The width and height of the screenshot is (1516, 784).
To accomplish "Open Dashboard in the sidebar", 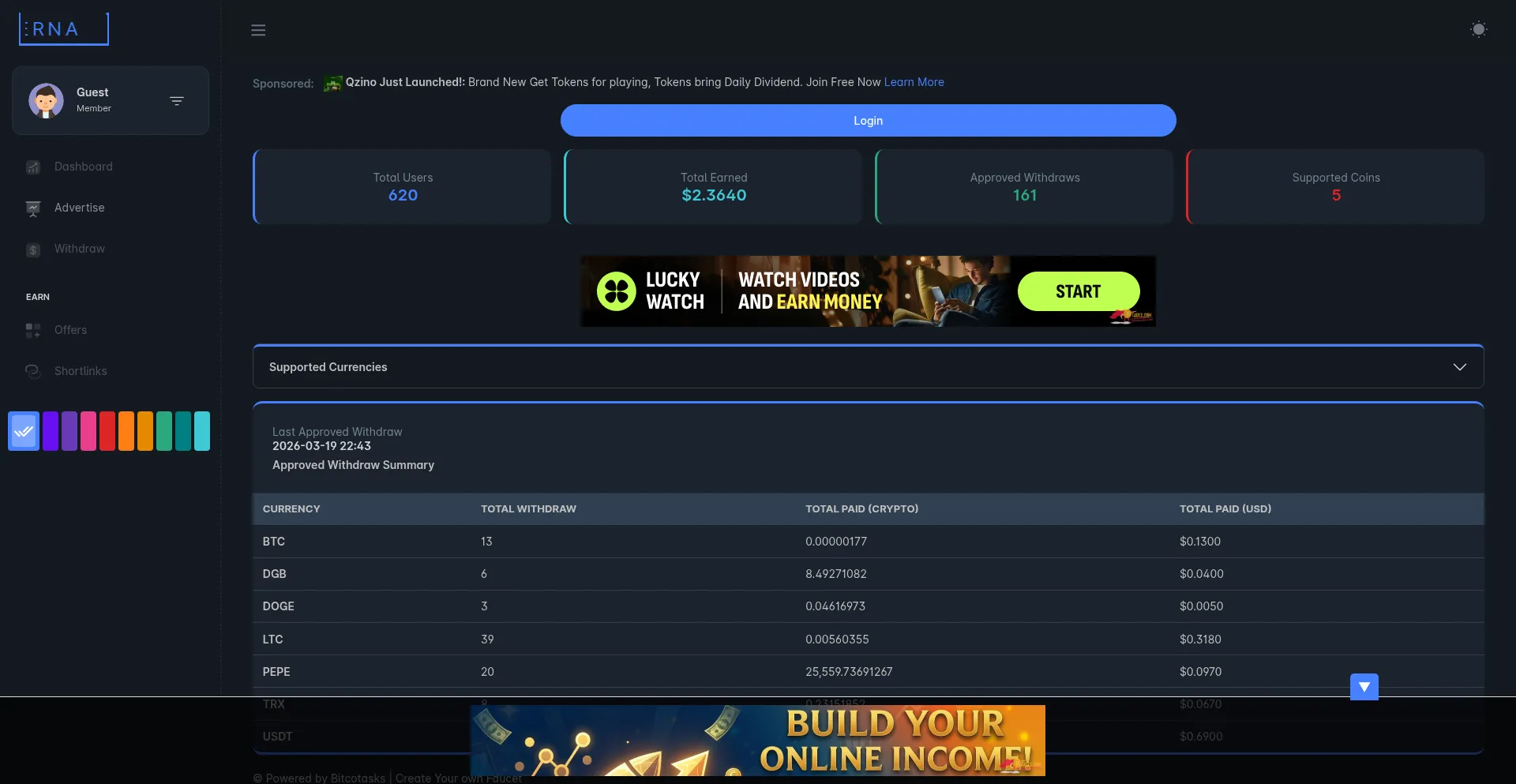I will pos(83,167).
